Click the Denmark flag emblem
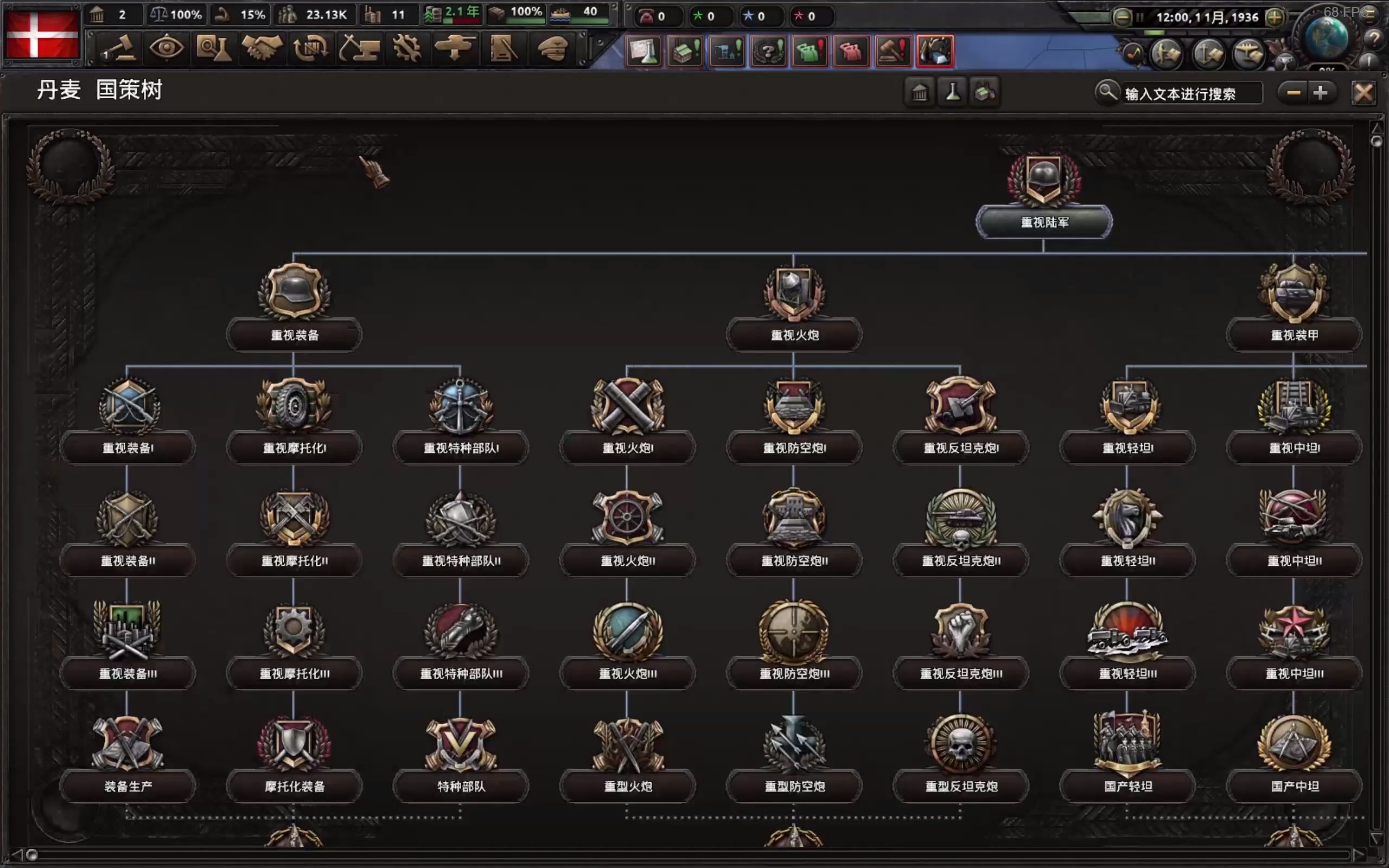Screen dimensions: 1389x868 pos(42,36)
